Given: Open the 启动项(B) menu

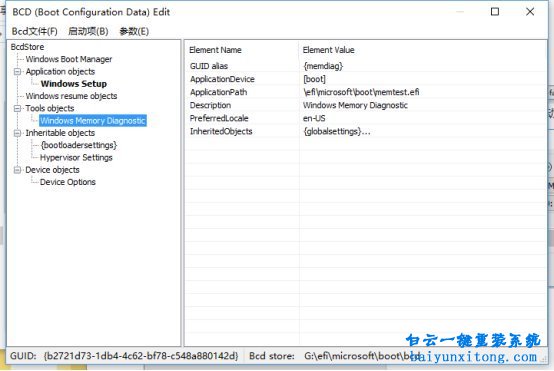Looking at the screenshot, I should pyautogui.click(x=88, y=31).
